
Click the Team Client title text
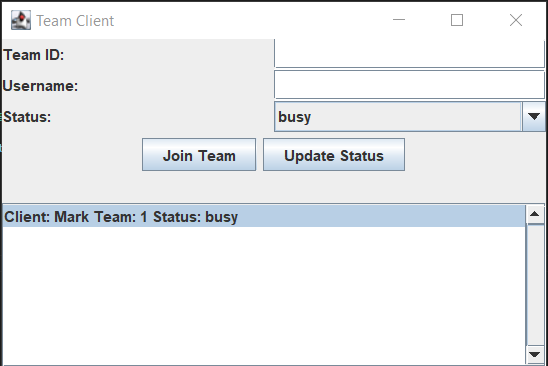point(75,21)
